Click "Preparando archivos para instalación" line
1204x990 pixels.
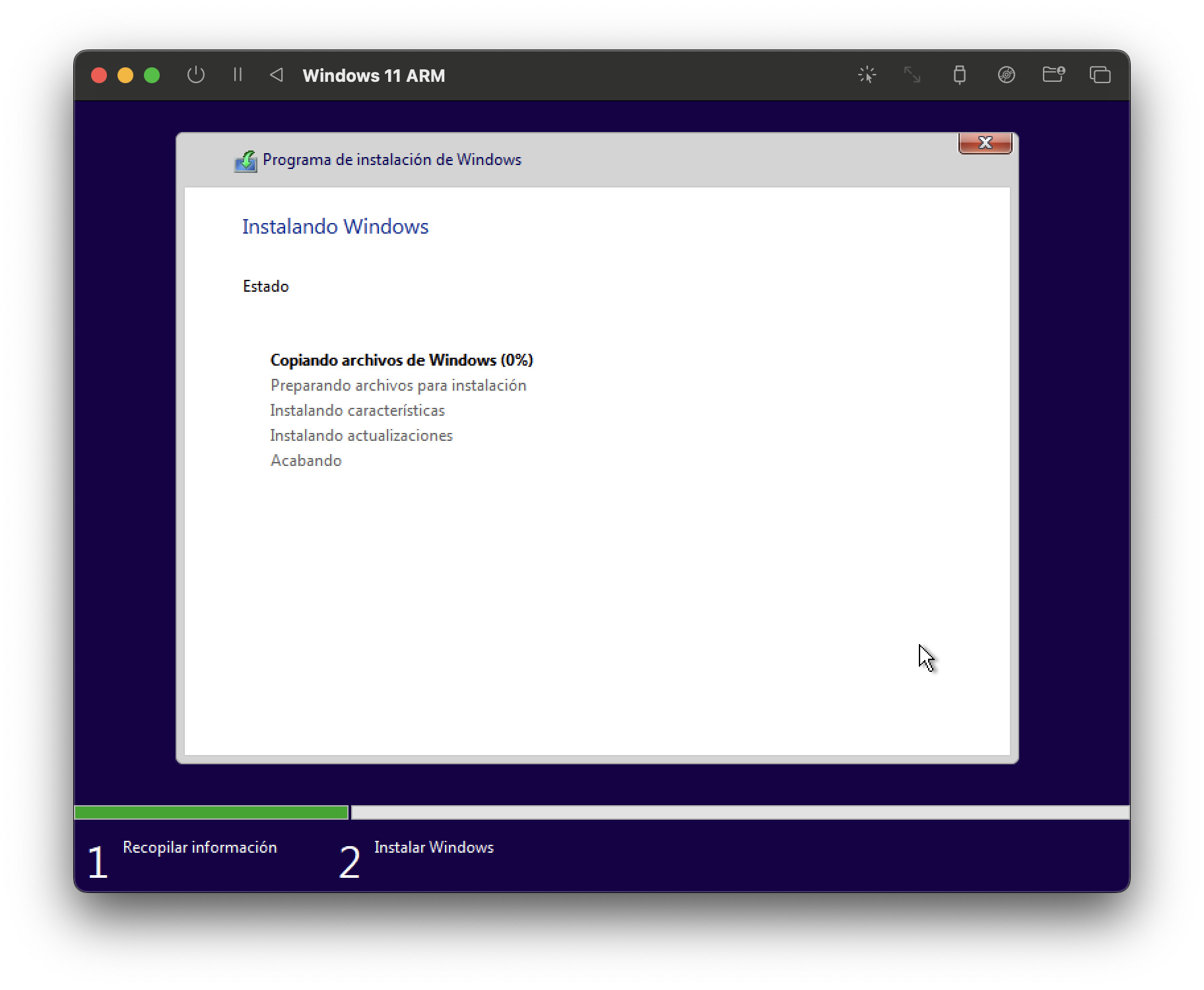[398, 385]
